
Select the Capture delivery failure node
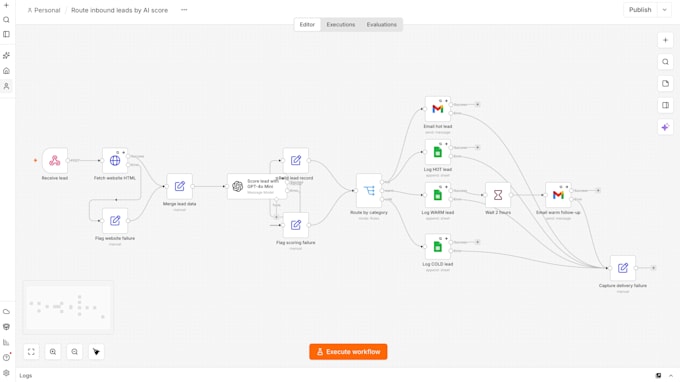[623, 268]
